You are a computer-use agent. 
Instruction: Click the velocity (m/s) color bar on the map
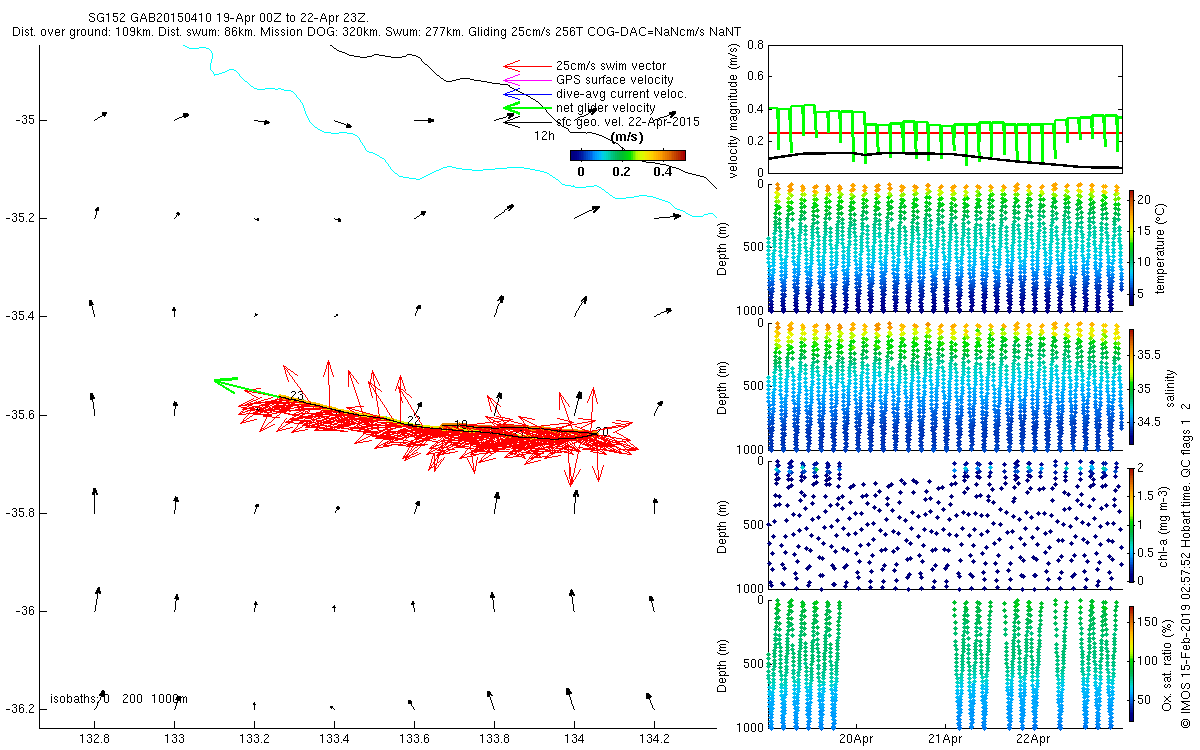pyautogui.click(x=628, y=155)
